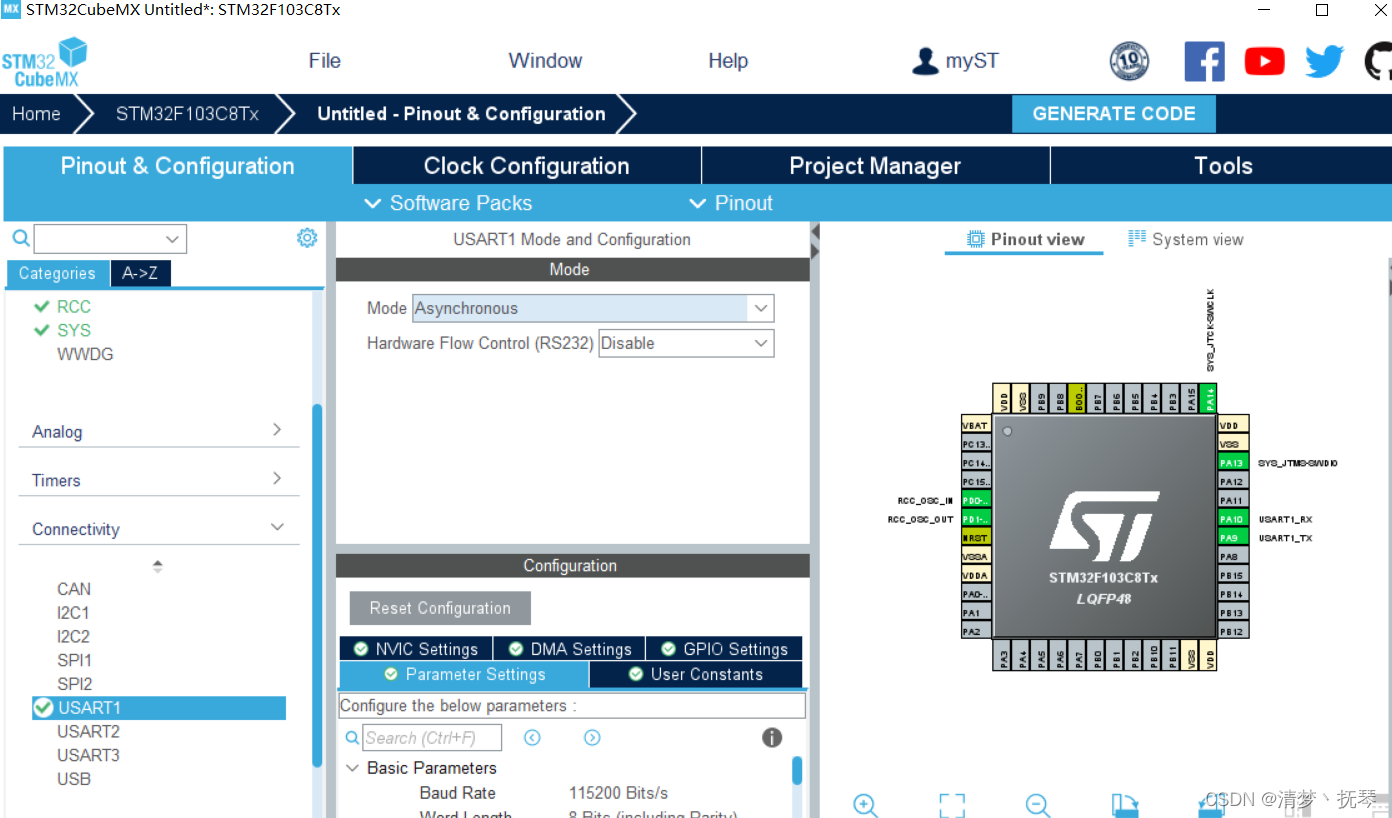
Task: Open User Constants tab
Action: 696,674
